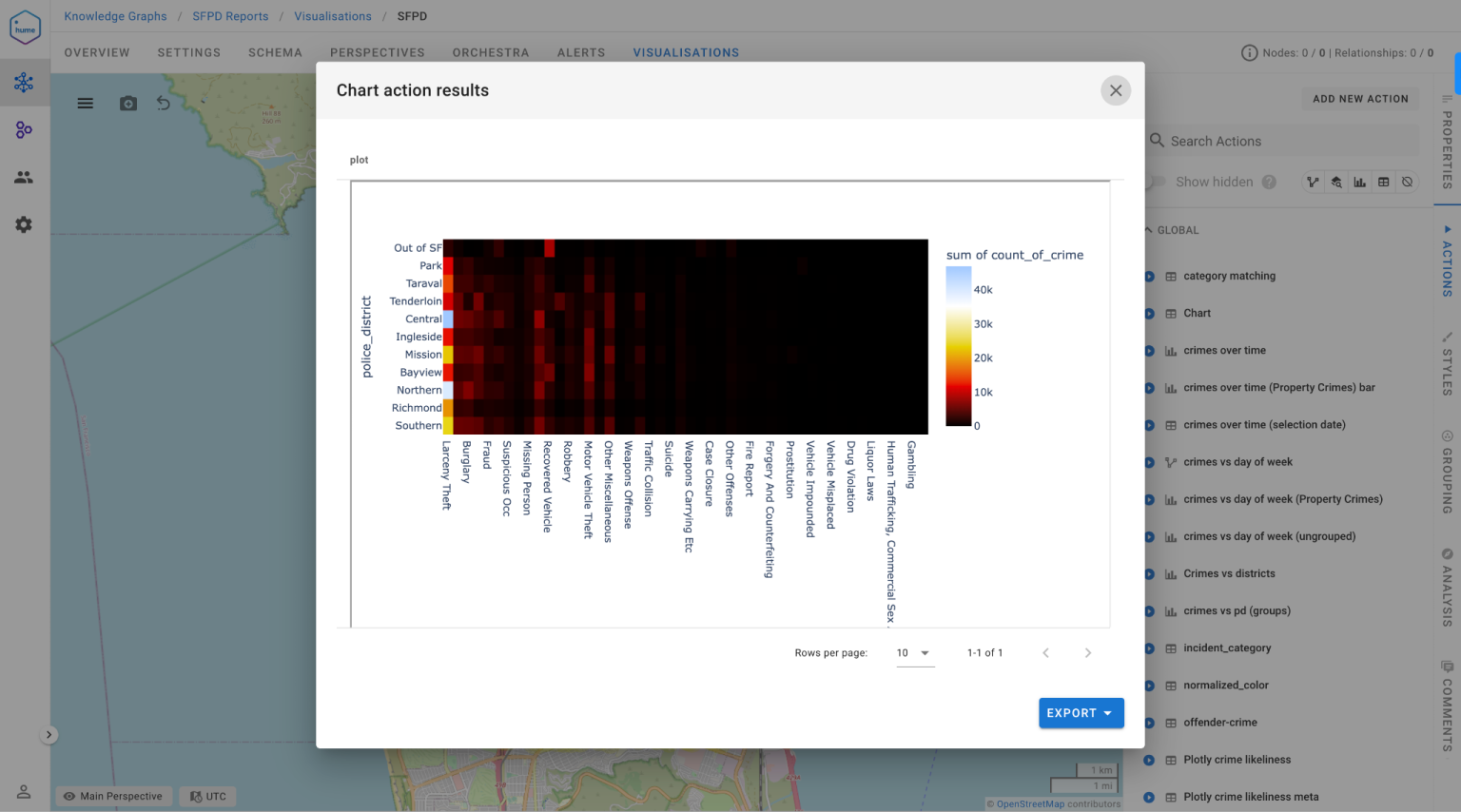Open the rows per page dropdown

(x=914, y=653)
